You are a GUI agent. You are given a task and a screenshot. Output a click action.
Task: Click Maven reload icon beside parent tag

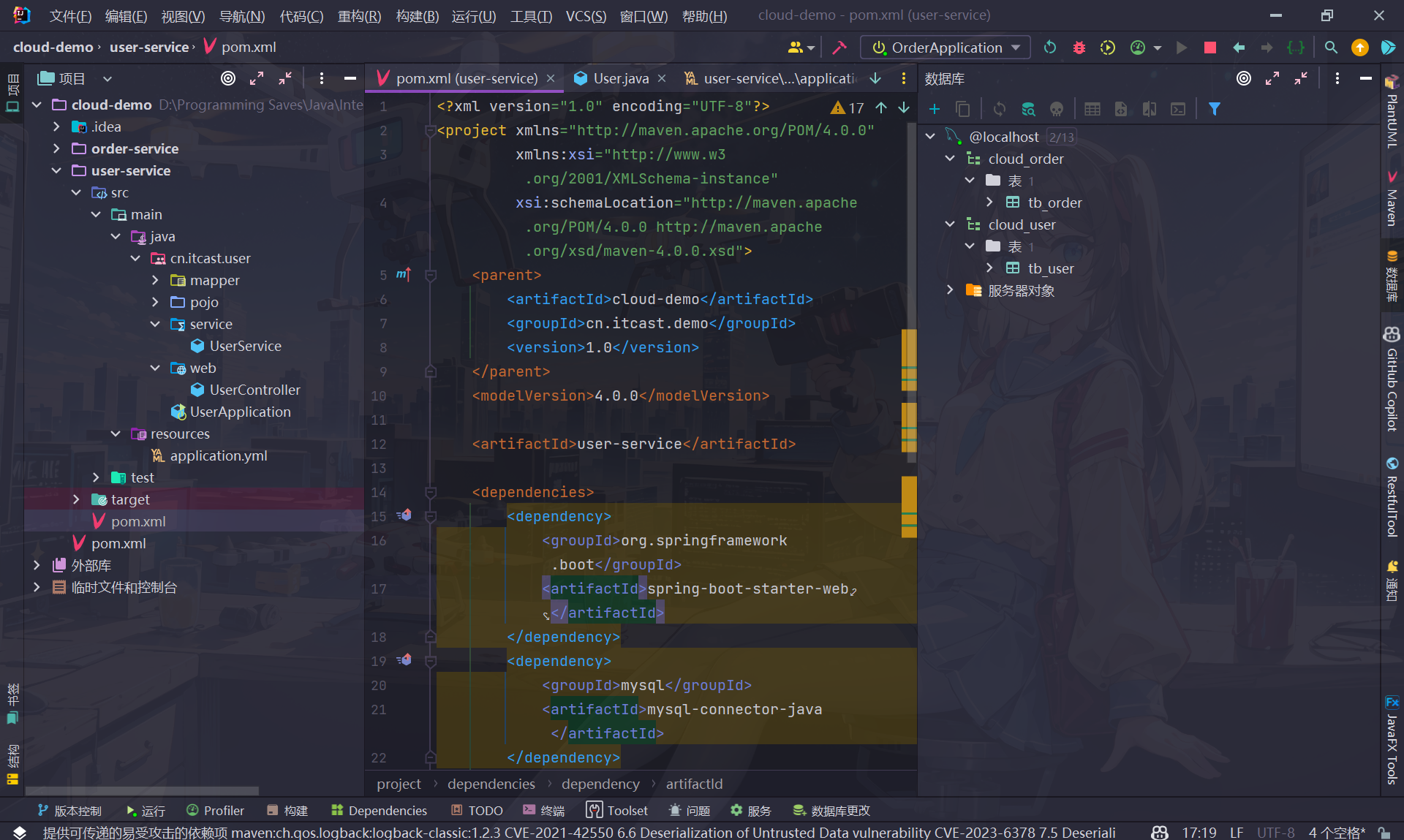click(404, 275)
